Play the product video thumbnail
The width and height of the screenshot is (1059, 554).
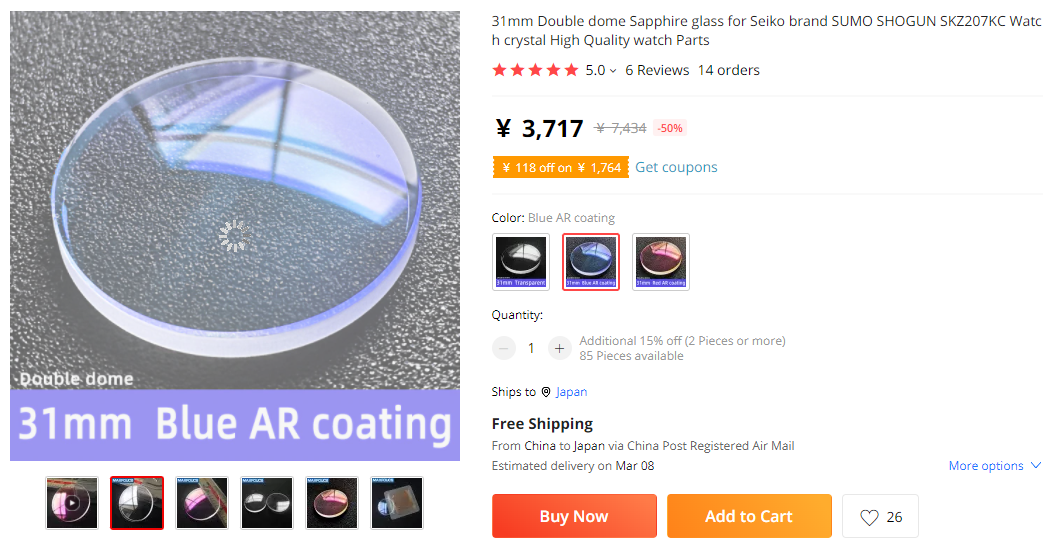tap(72, 503)
